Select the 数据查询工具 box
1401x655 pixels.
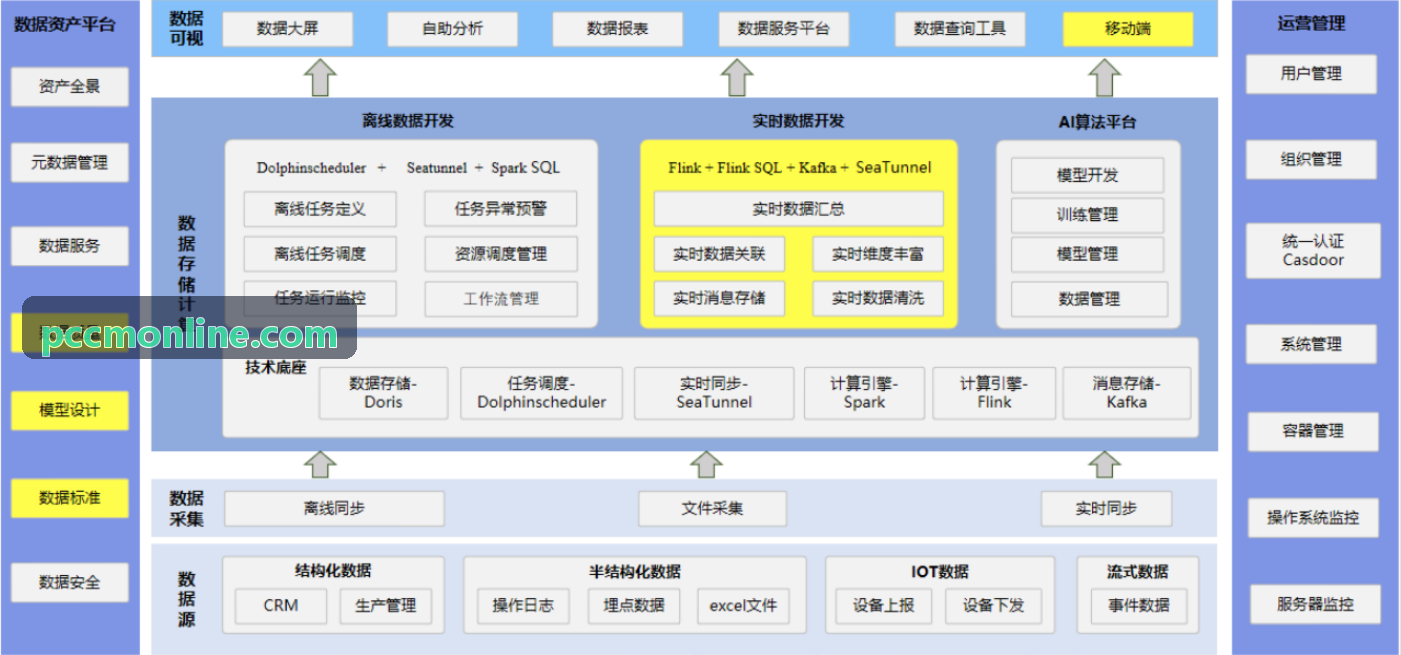(x=960, y=29)
